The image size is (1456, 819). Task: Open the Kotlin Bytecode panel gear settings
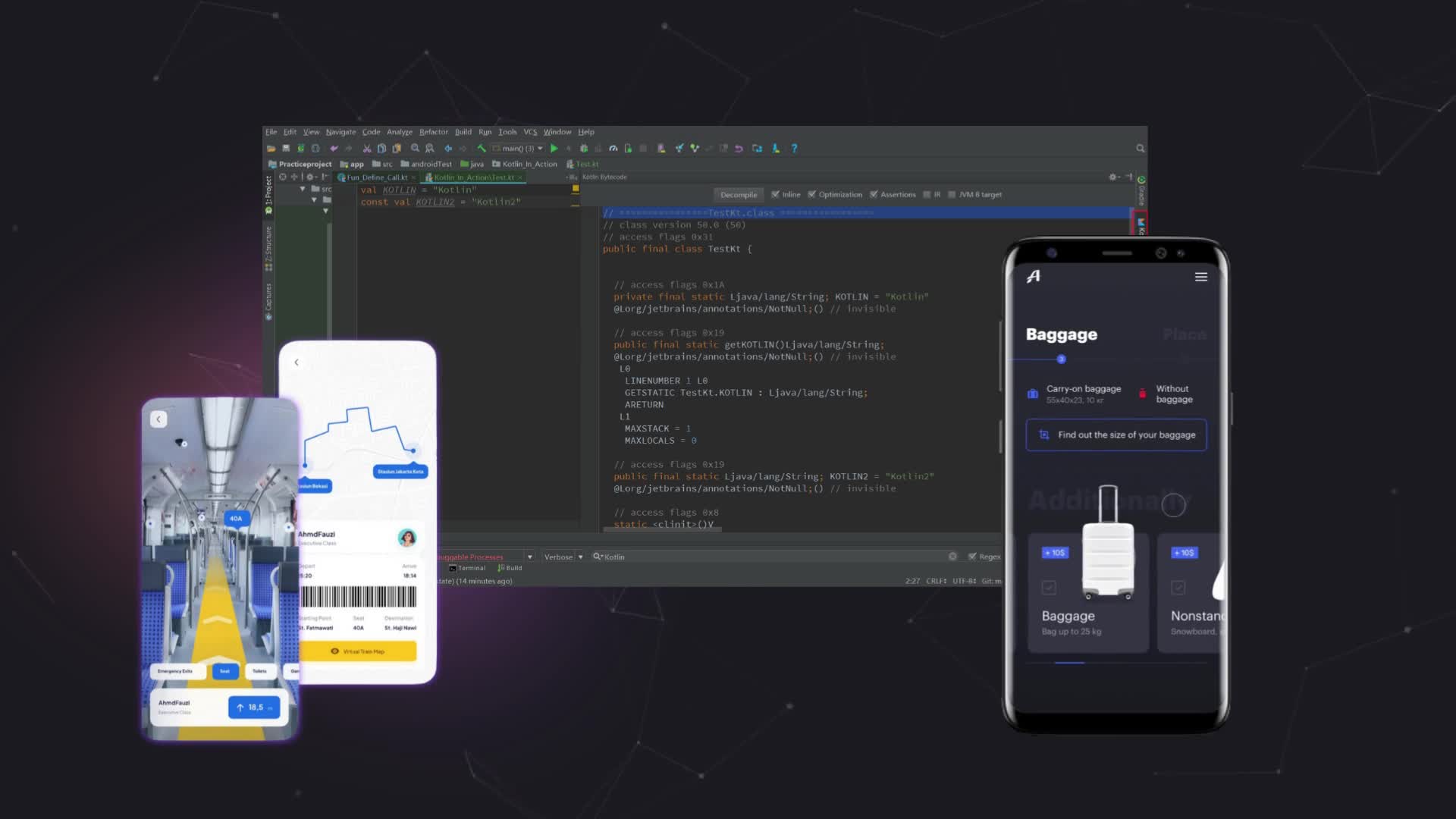point(1113,177)
